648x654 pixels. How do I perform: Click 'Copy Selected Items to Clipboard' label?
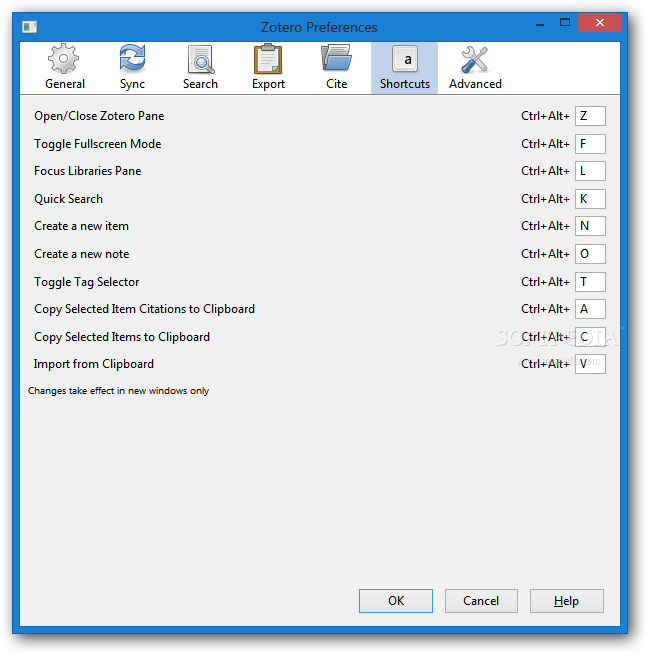[x=122, y=337]
